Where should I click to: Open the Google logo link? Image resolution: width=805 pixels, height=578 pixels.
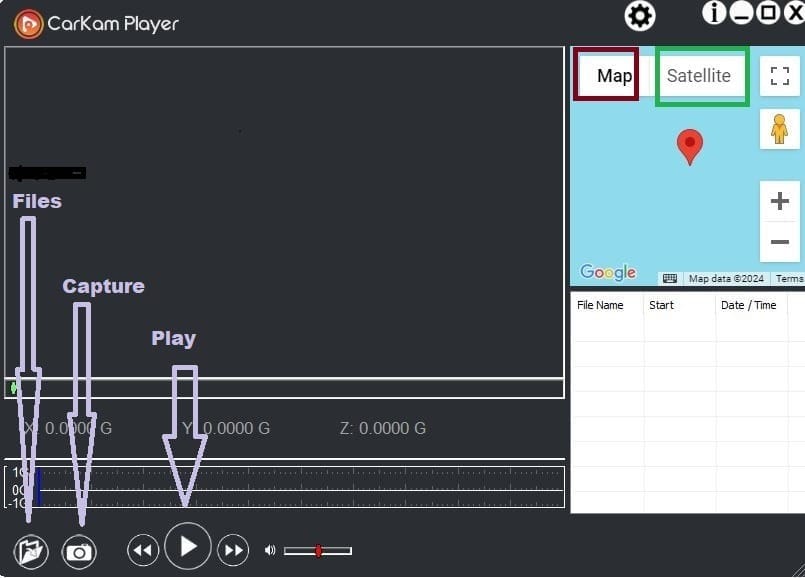coord(608,272)
